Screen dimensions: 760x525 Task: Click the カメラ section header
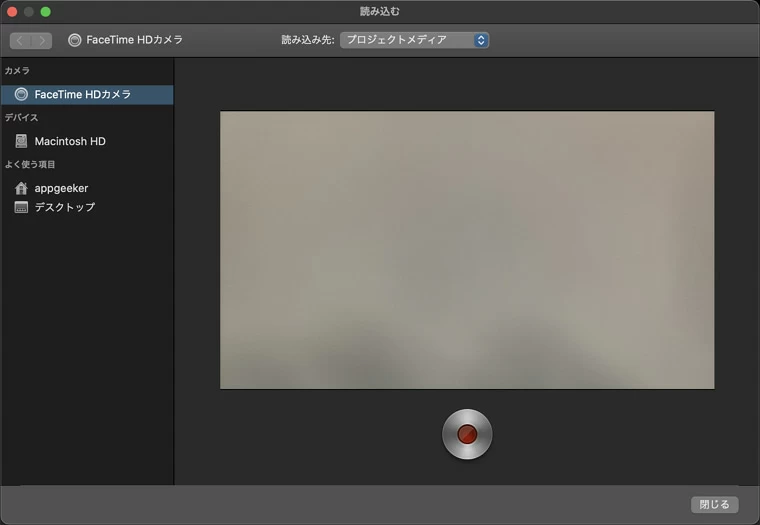pyautogui.click(x=17, y=71)
